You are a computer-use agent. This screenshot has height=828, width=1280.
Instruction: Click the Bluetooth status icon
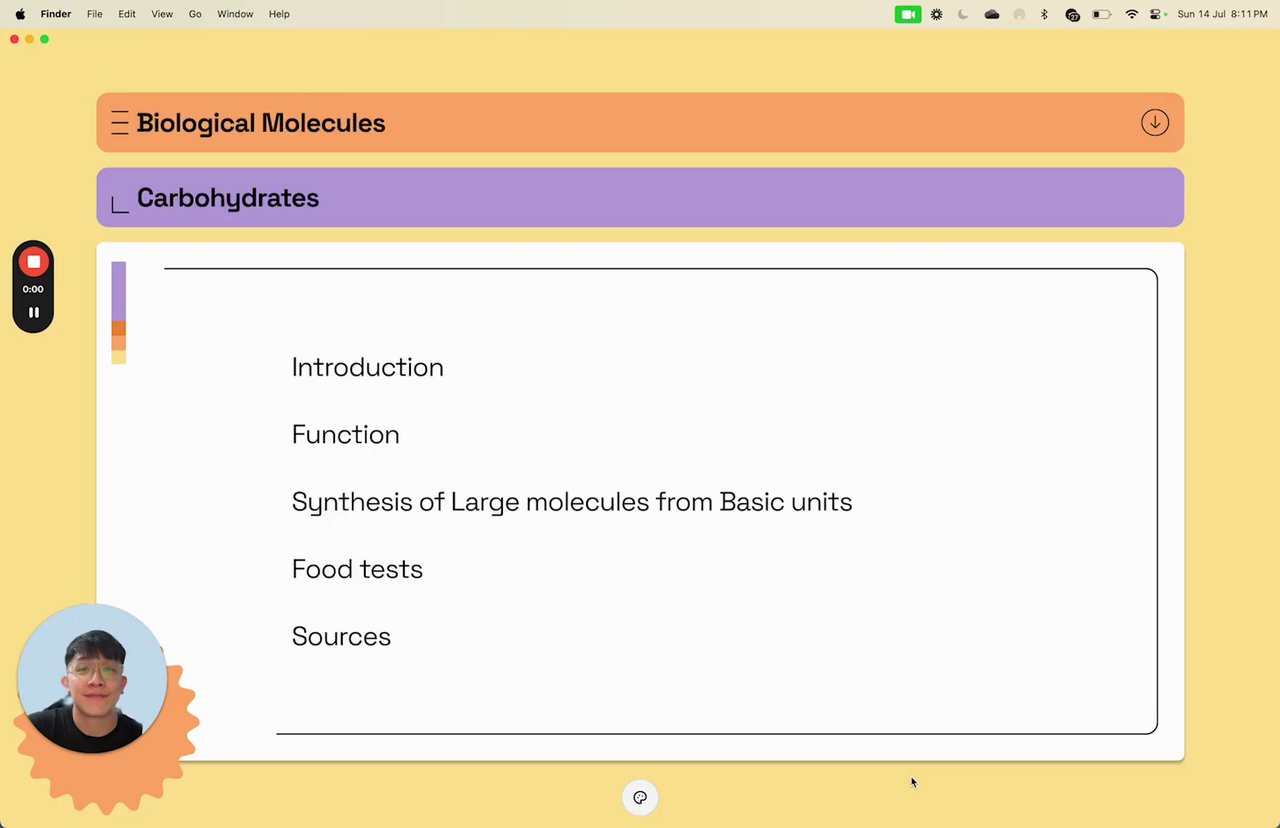click(x=1044, y=15)
